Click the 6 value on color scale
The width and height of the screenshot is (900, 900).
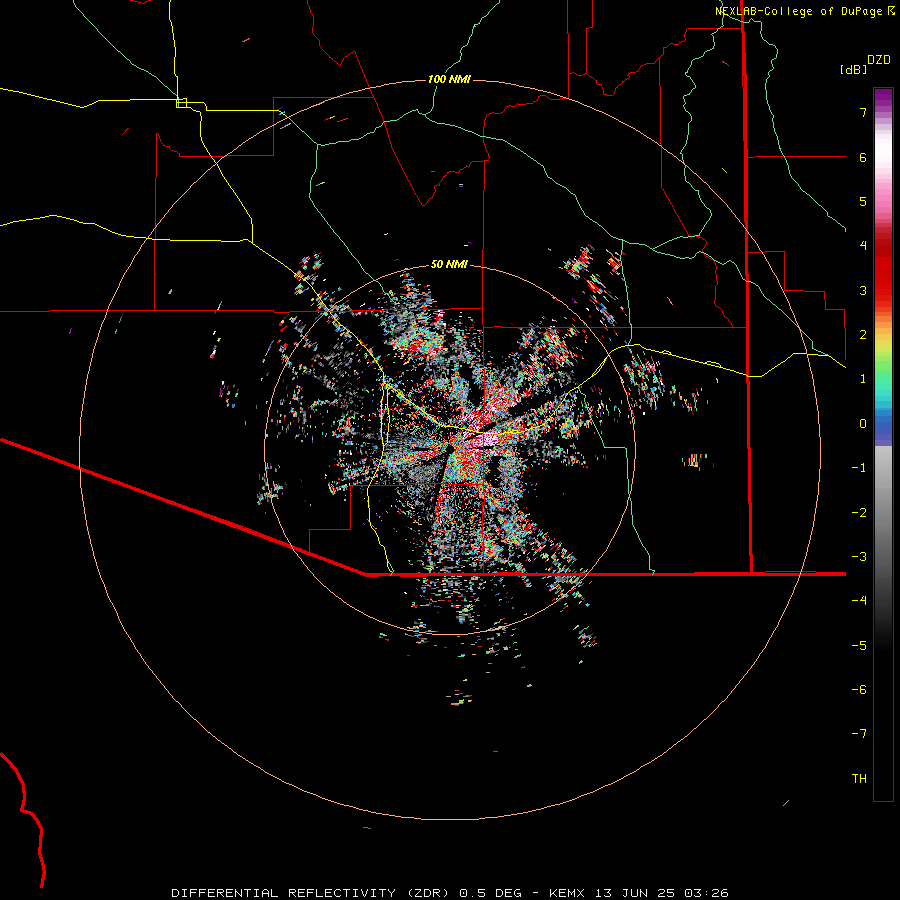863,157
